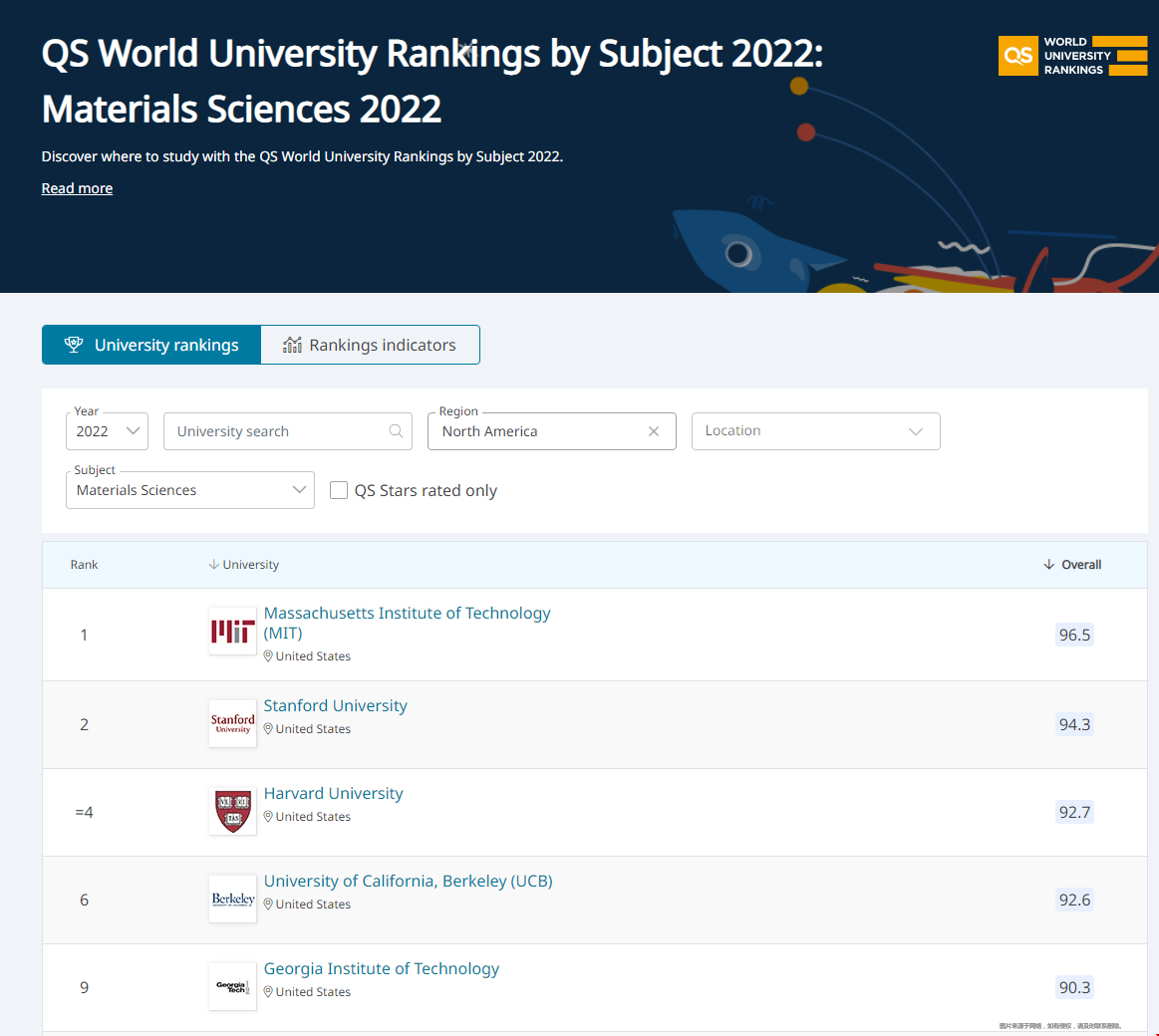Open Massachusetts Institute of Technology (MIT) link

[x=408, y=623]
